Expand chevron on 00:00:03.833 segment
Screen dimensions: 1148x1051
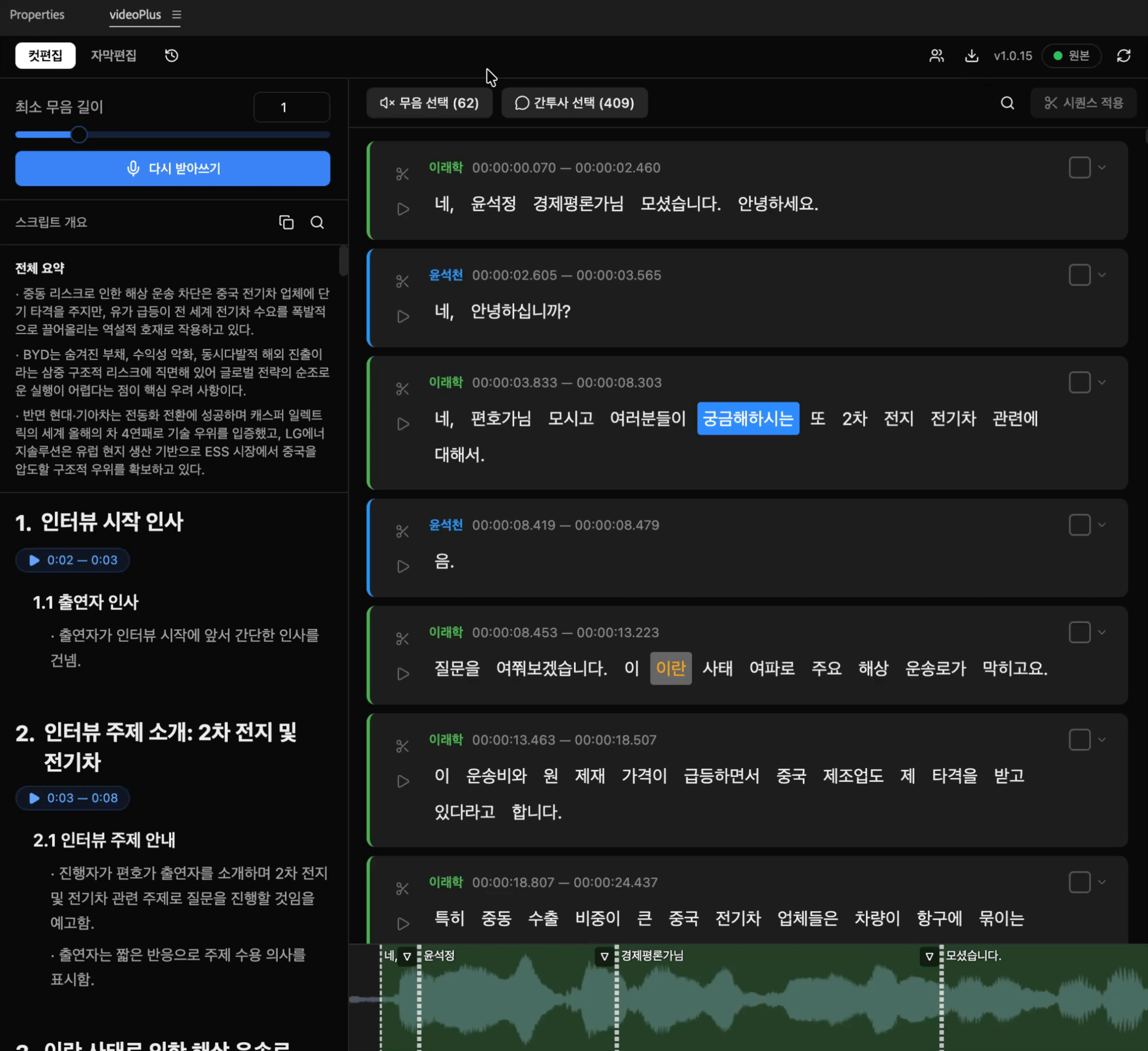tap(1102, 382)
